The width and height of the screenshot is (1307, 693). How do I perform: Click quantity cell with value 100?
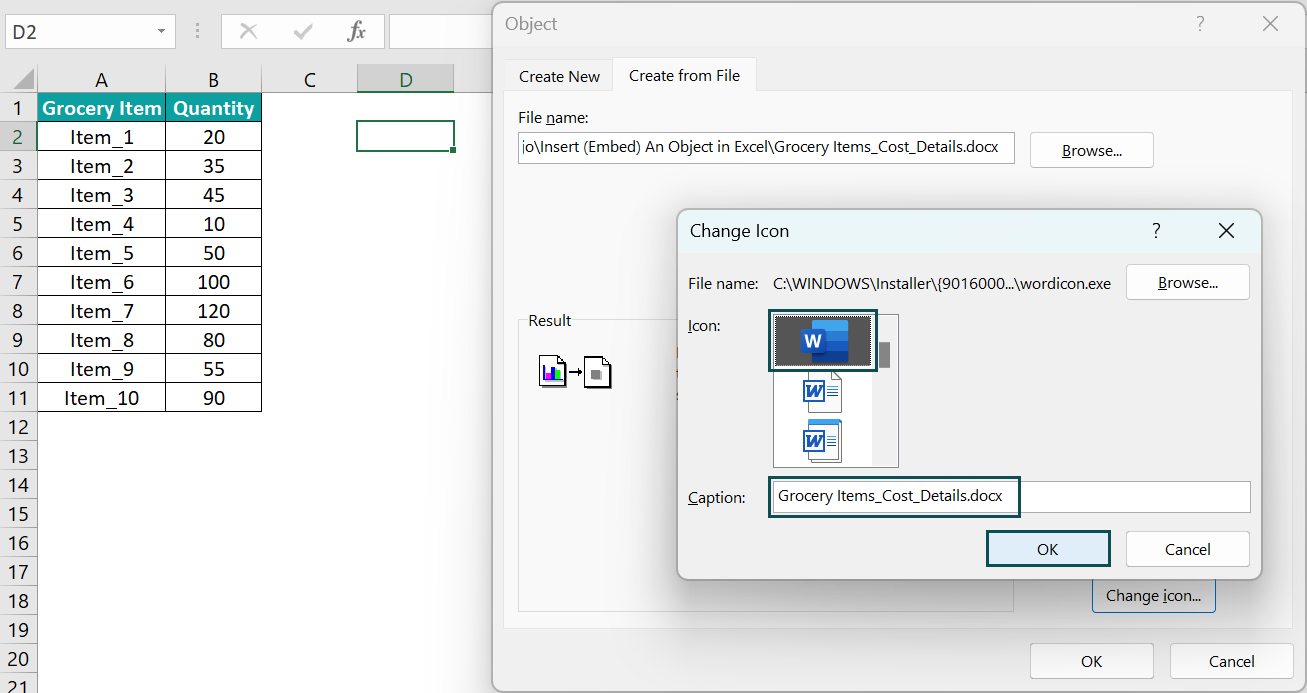[213, 282]
